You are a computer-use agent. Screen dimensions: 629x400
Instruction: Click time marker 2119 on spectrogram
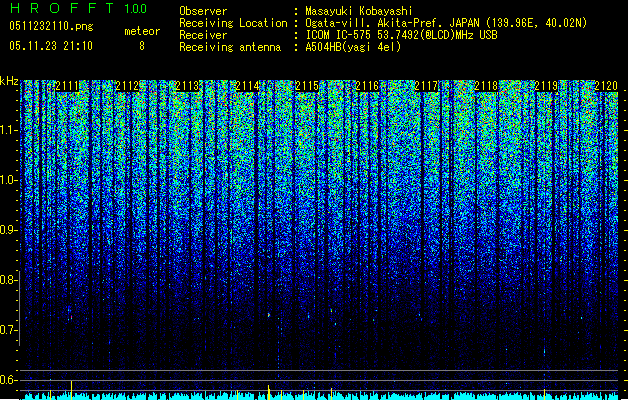[x=546, y=86]
